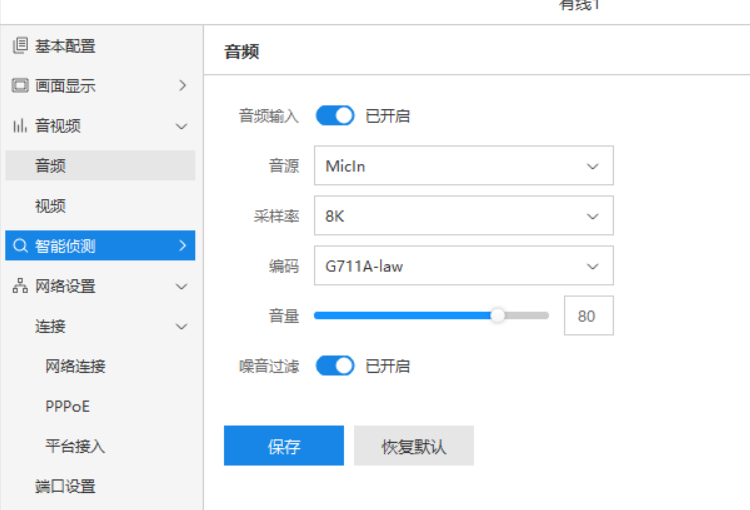Open the 编码 G711A-law dropdown
The height and width of the screenshot is (510, 750).
(463, 266)
